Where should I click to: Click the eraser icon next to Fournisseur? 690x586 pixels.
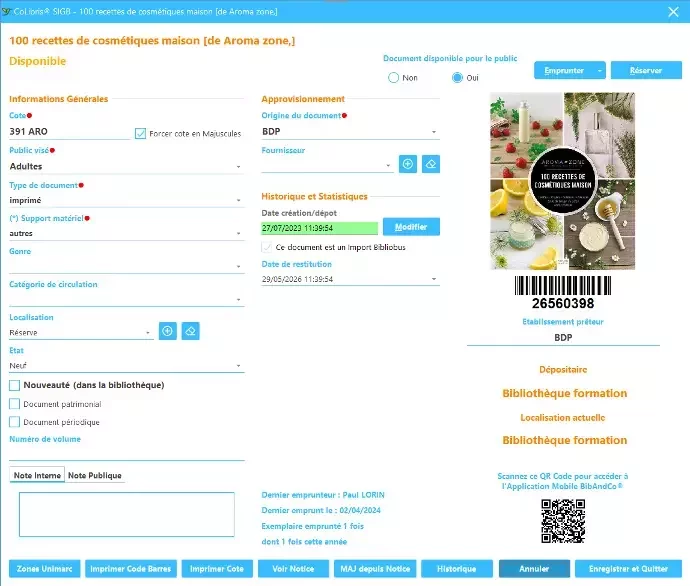click(431, 164)
